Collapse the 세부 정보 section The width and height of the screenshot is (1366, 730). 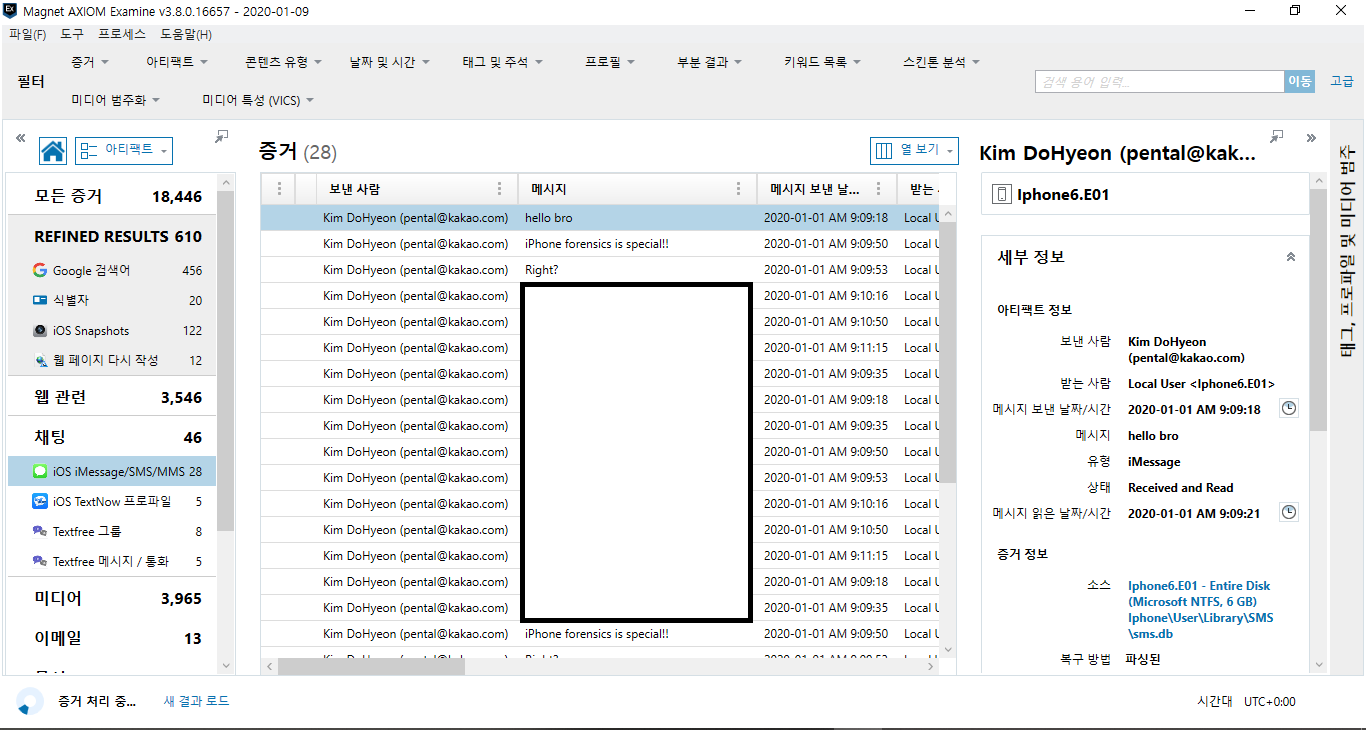point(1290,257)
